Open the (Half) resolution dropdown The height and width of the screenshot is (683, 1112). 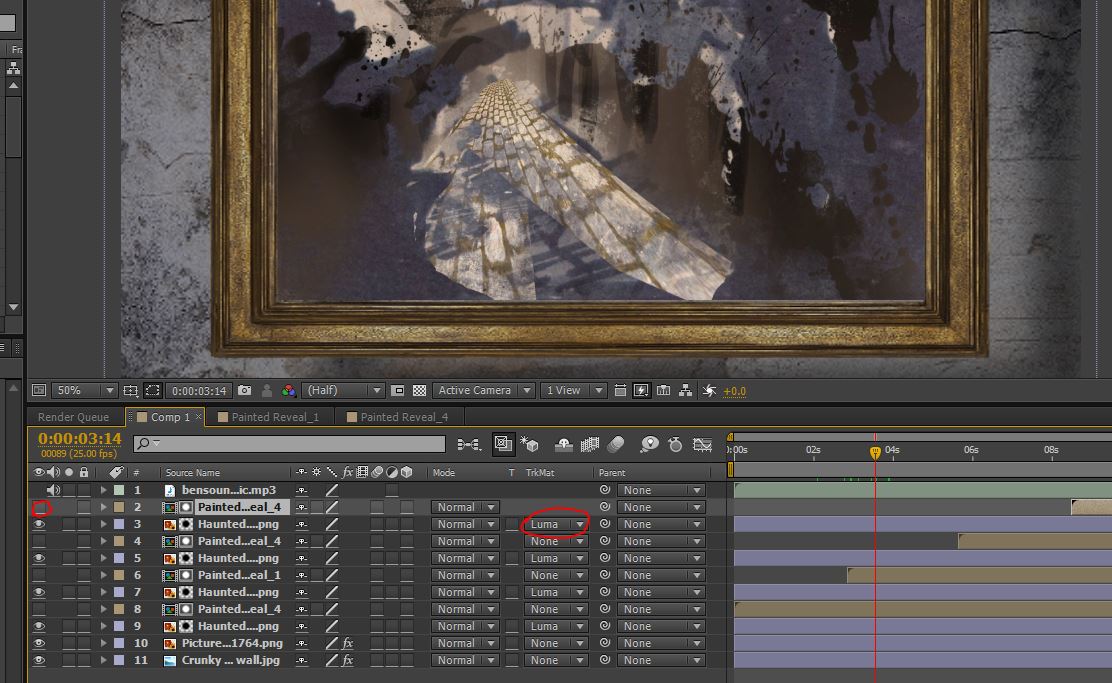tap(343, 391)
